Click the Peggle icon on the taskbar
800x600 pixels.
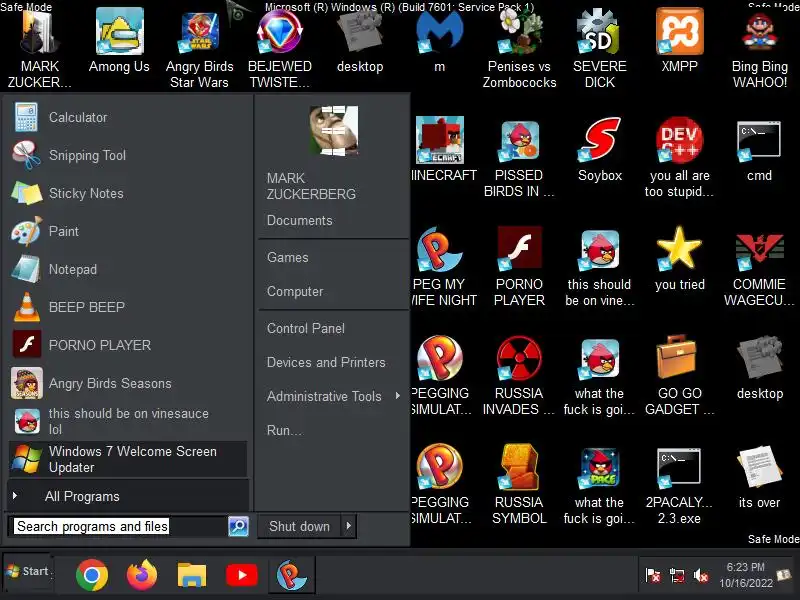291,575
